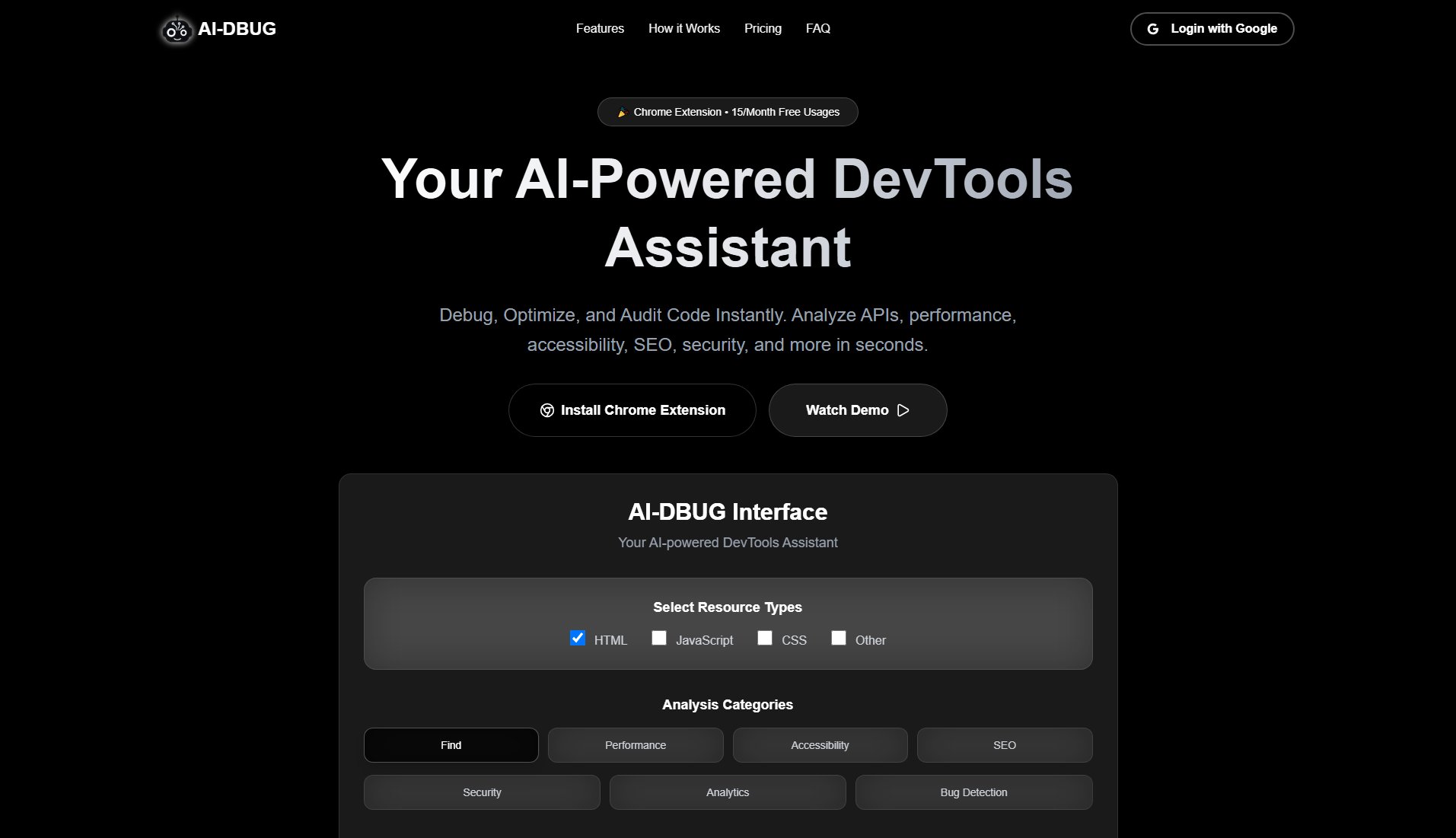Click the party popper icon in badge
Screen dimensions: 1456x838
(622, 112)
